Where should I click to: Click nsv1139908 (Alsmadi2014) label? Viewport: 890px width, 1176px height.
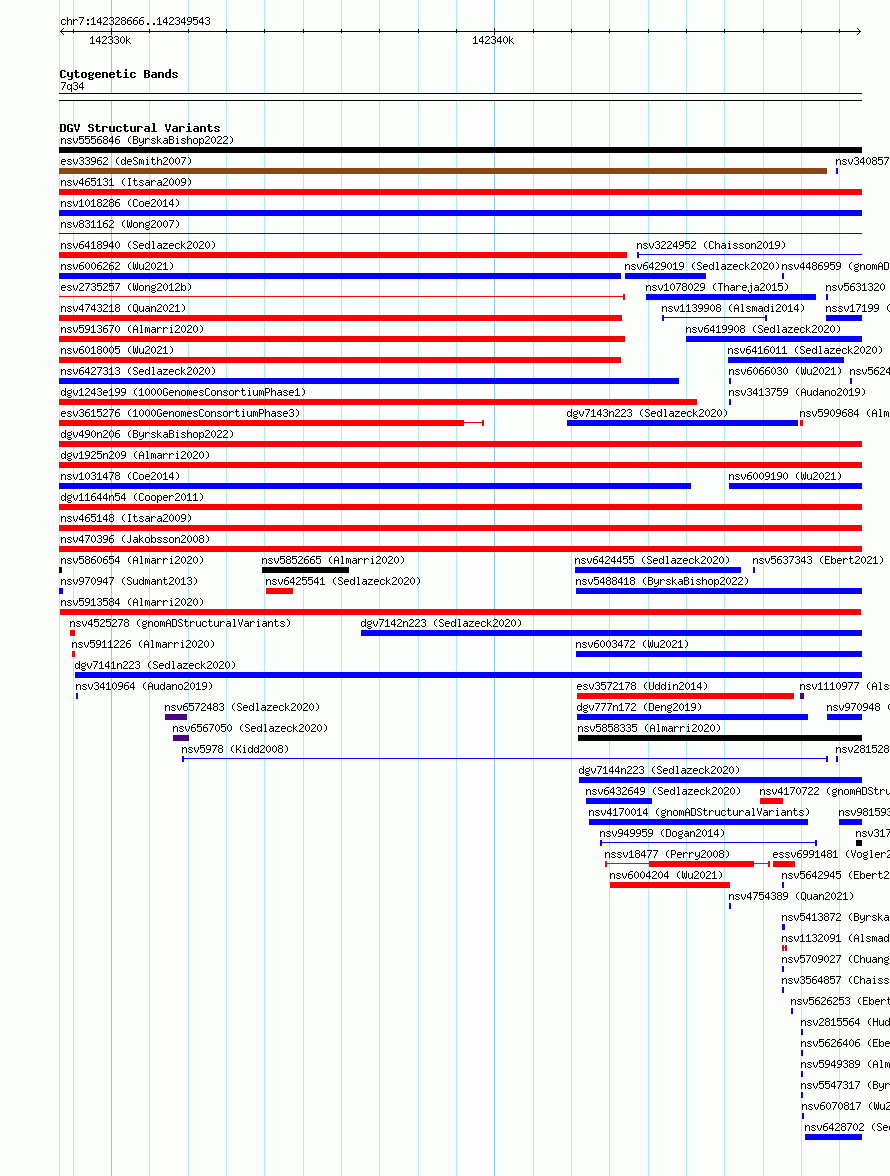tap(733, 308)
